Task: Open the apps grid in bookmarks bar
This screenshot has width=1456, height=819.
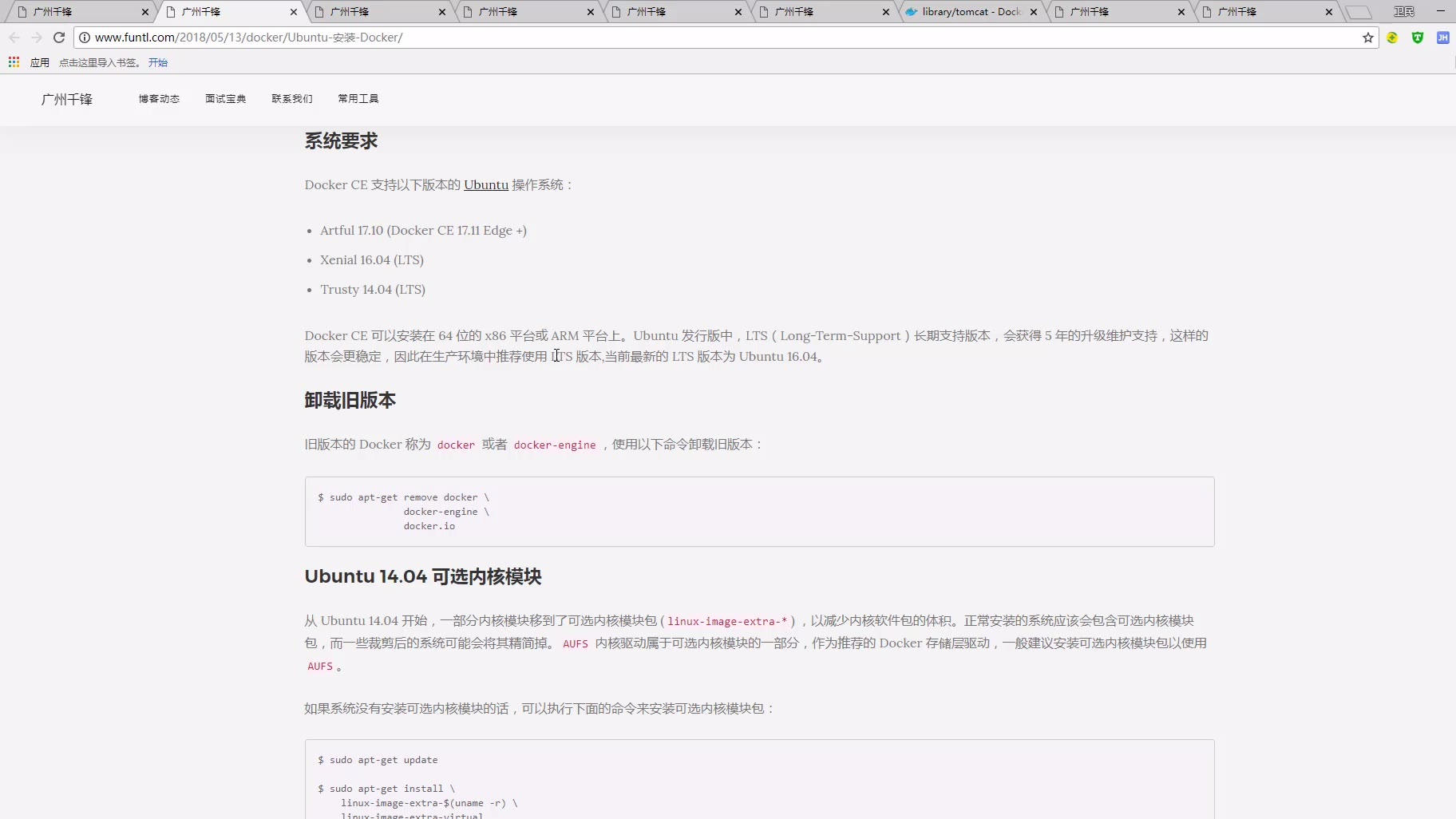Action: coord(14,62)
